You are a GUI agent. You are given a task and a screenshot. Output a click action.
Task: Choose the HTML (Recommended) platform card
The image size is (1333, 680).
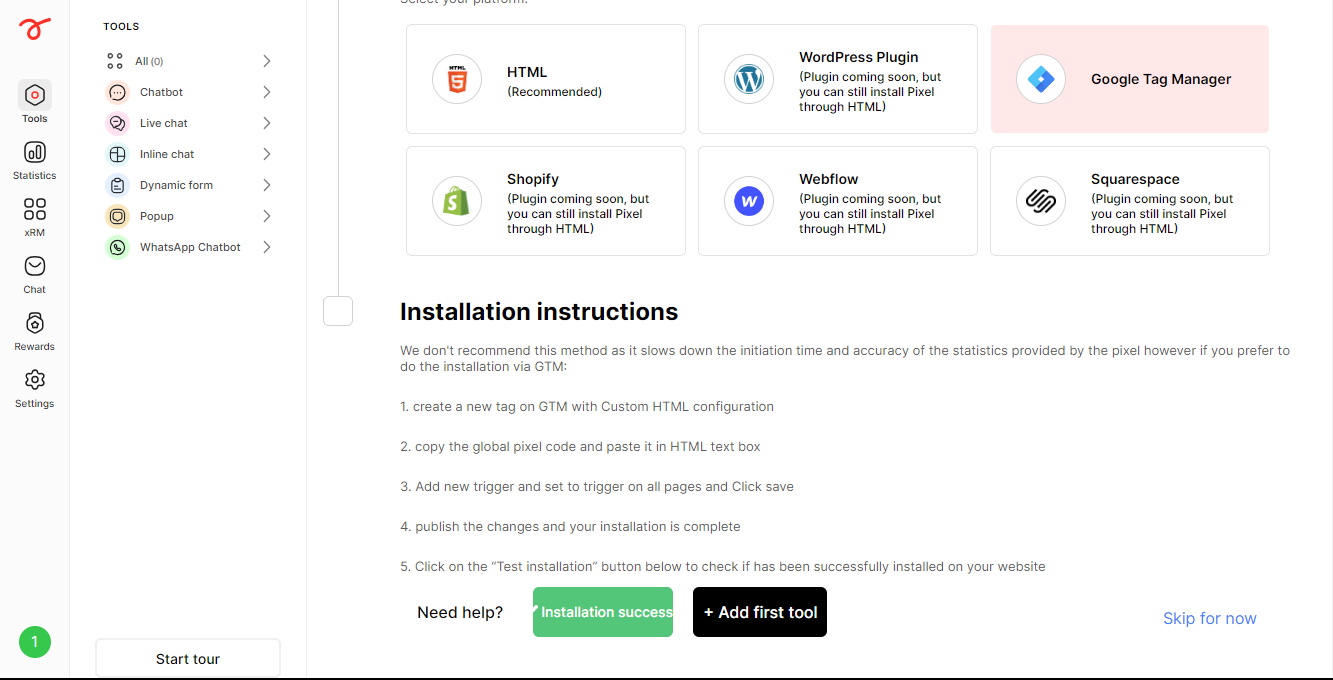pyautogui.click(x=546, y=79)
